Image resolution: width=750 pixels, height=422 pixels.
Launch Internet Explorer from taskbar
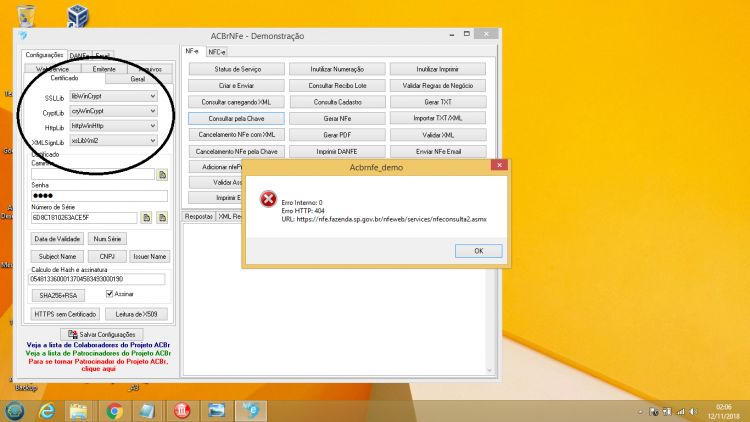(x=46, y=411)
